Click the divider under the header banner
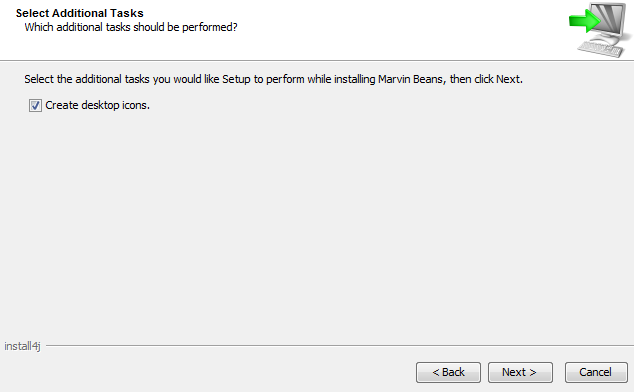The width and height of the screenshot is (634, 392). click(317, 61)
